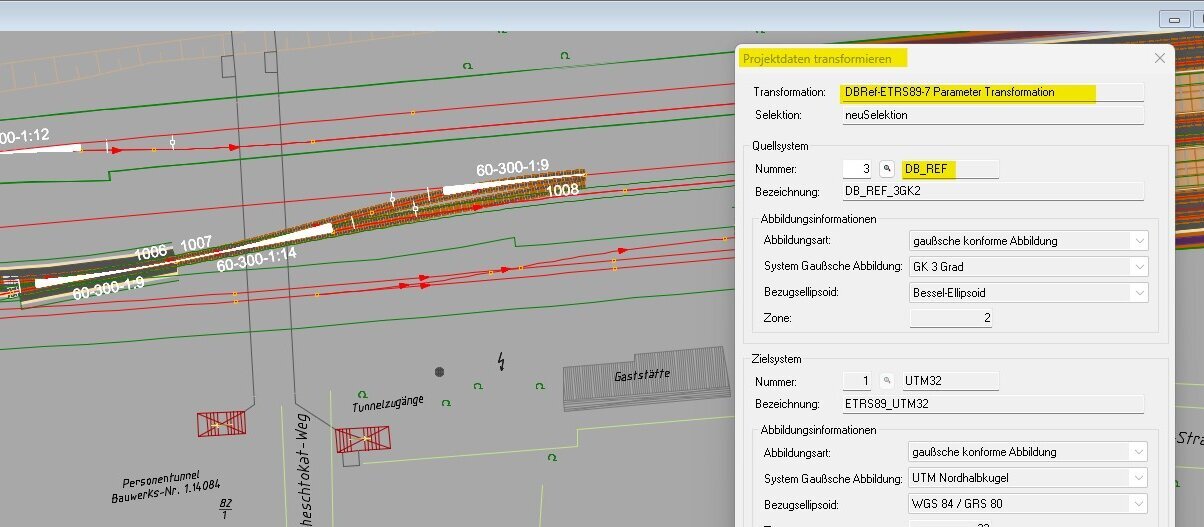This screenshot has width=1204, height=527.
Task: Open the UTM Nordhalbkugel dropdown
Action: coord(1138,478)
